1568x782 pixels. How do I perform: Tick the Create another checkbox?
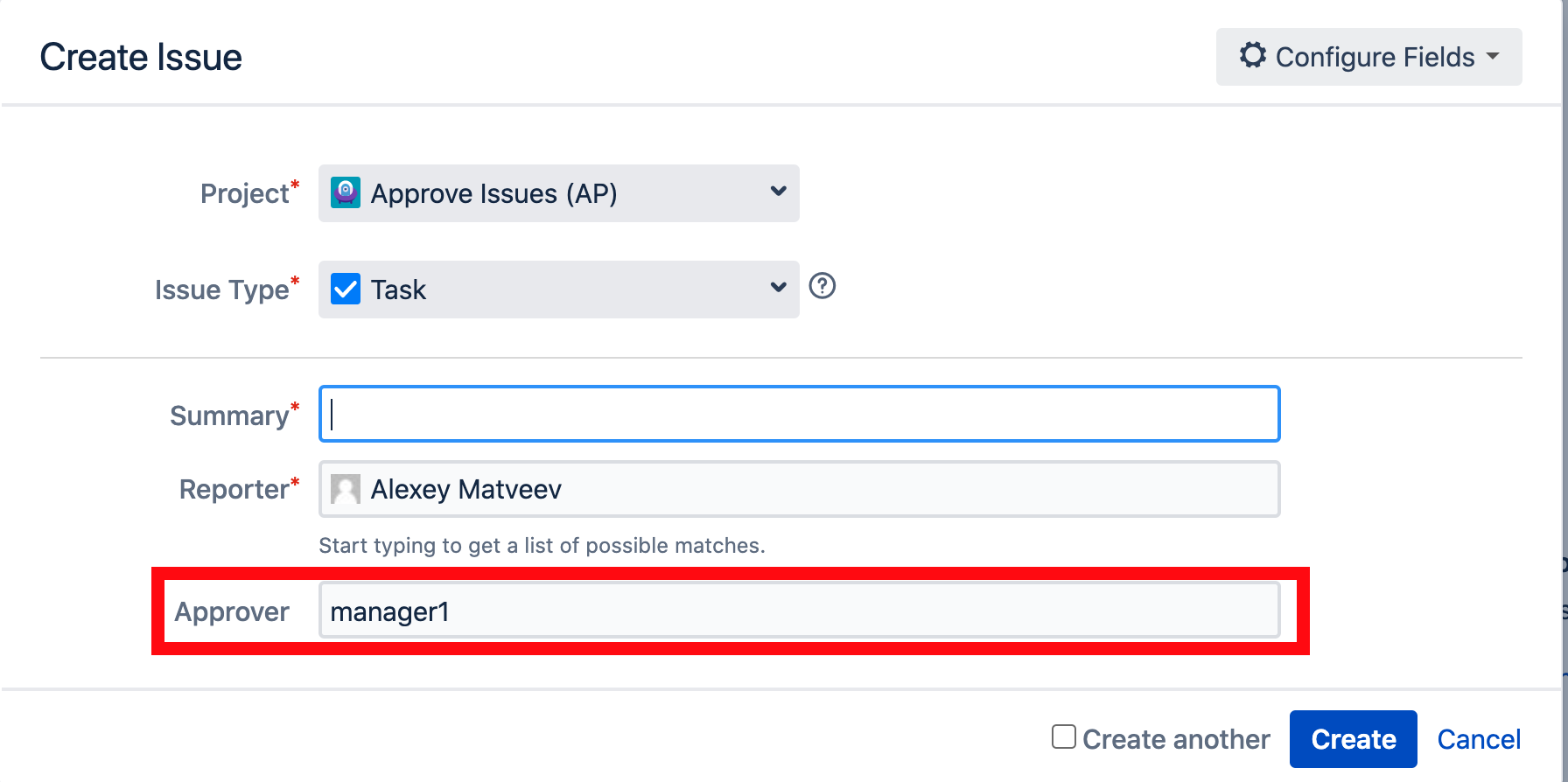point(1064,737)
